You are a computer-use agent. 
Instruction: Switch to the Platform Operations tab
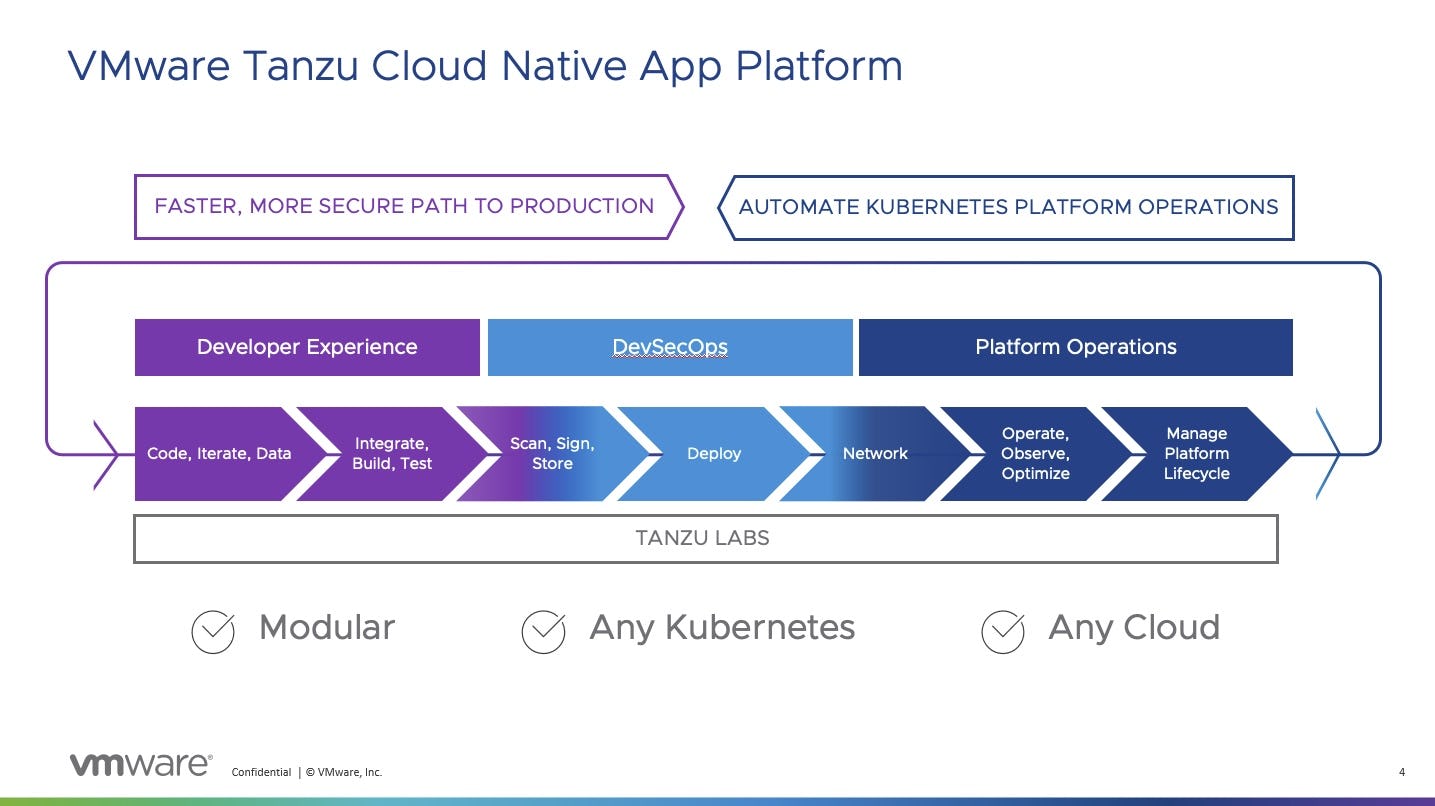click(1075, 347)
